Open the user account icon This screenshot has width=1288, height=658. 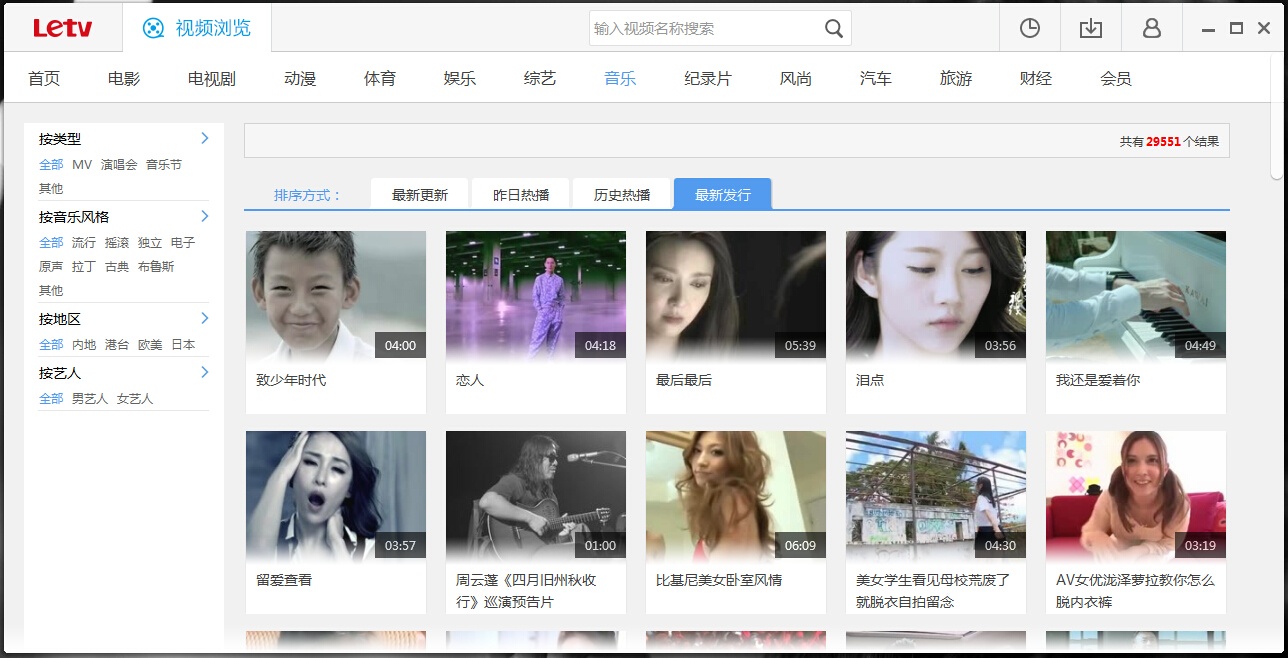(x=1151, y=28)
